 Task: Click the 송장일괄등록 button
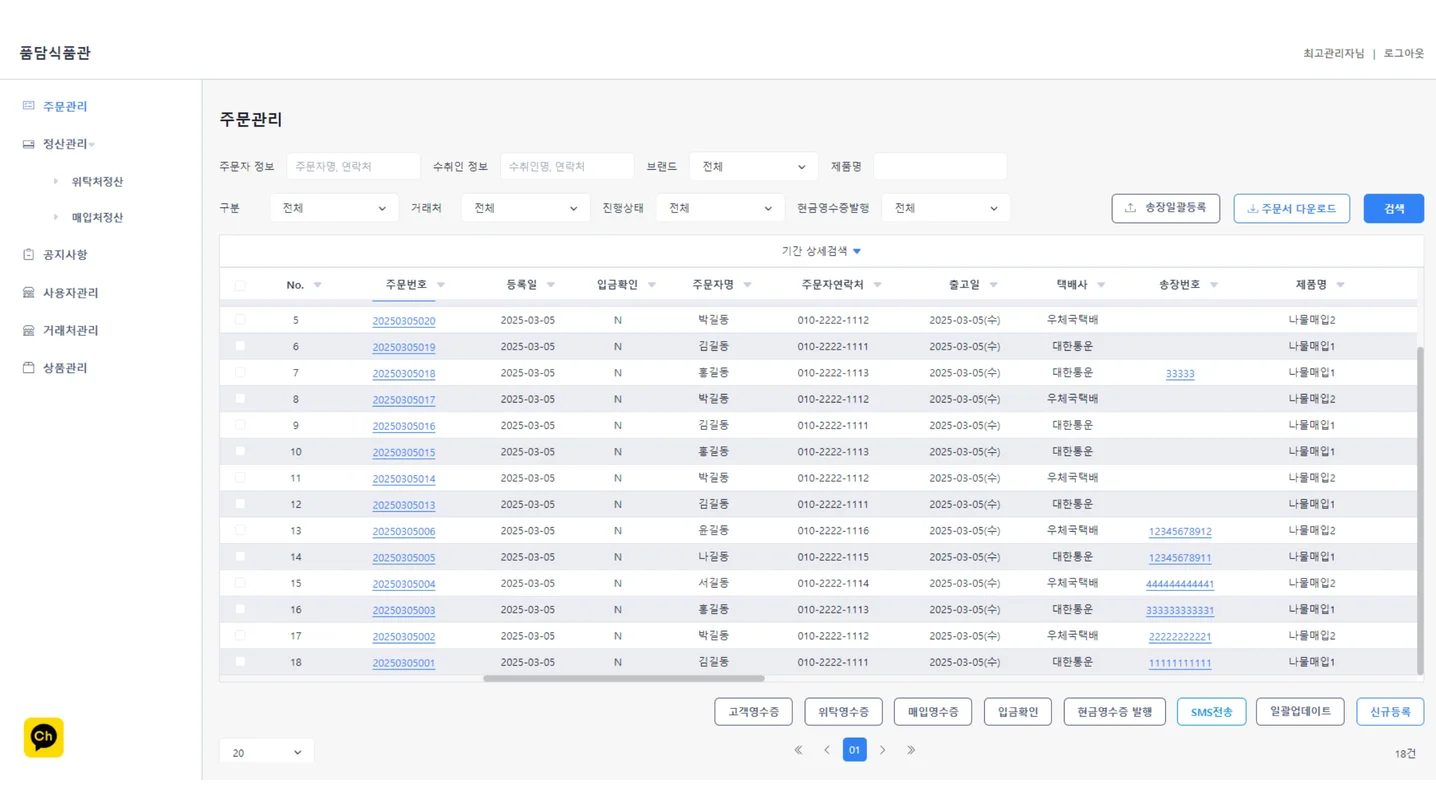1165,208
